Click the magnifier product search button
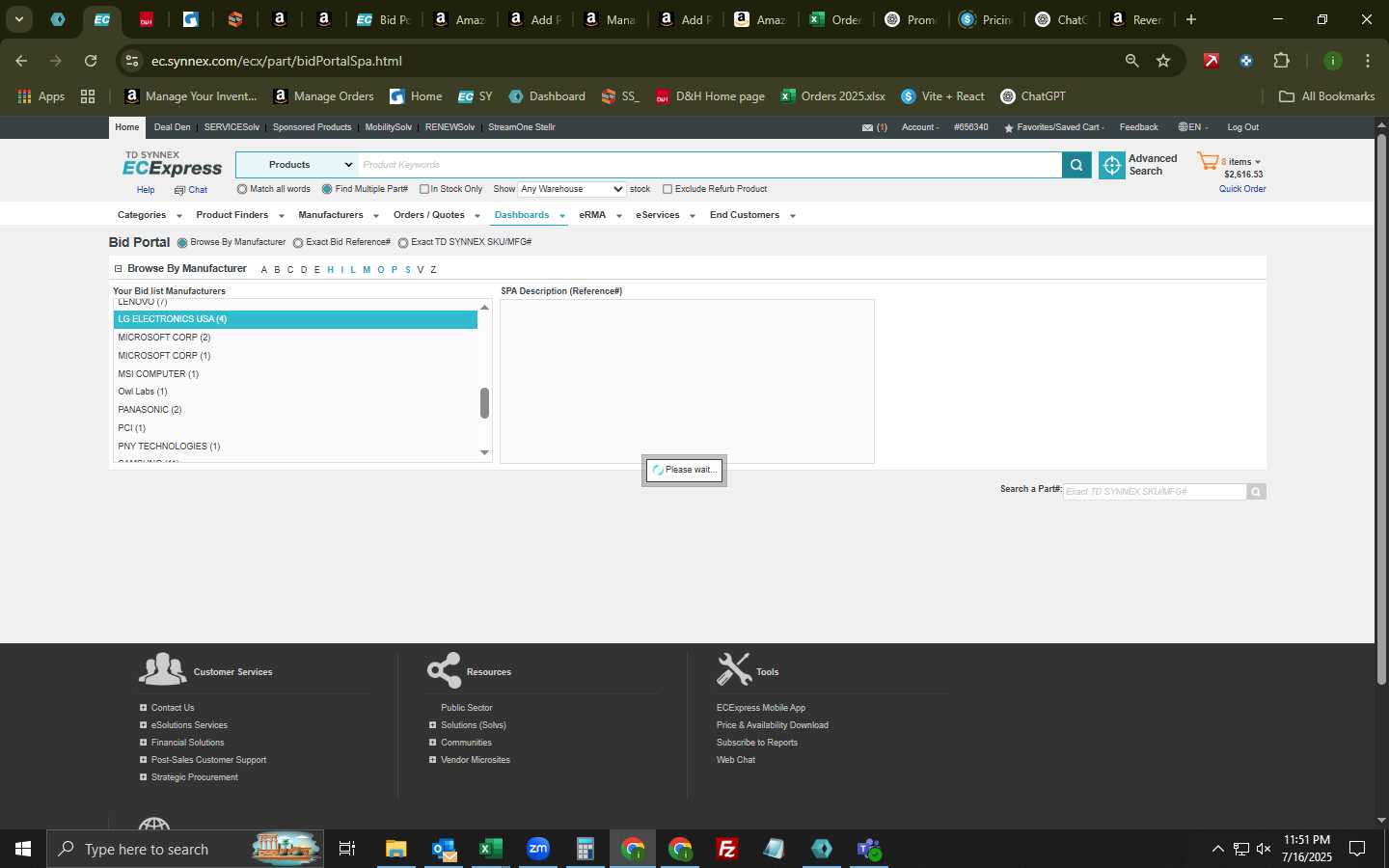The width and height of the screenshot is (1389, 868). pyautogui.click(x=1076, y=165)
